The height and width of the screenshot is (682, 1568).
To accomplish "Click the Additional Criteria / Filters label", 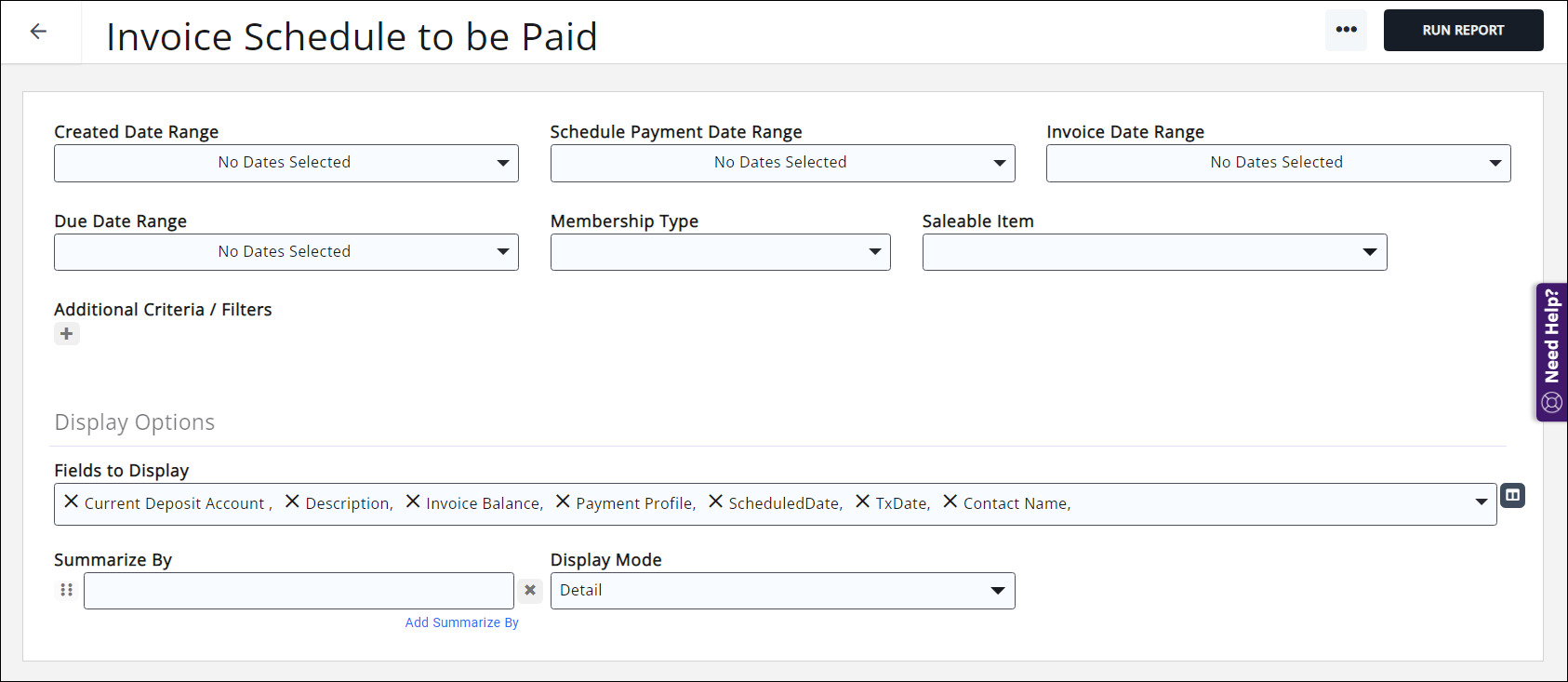I will (163, 310).
